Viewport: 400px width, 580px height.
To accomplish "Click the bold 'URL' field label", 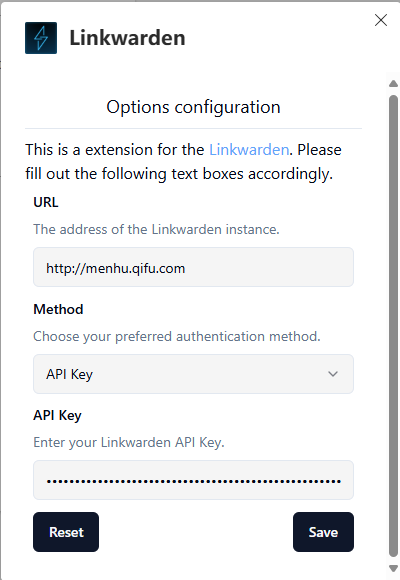I will click(x=46, y=202).
